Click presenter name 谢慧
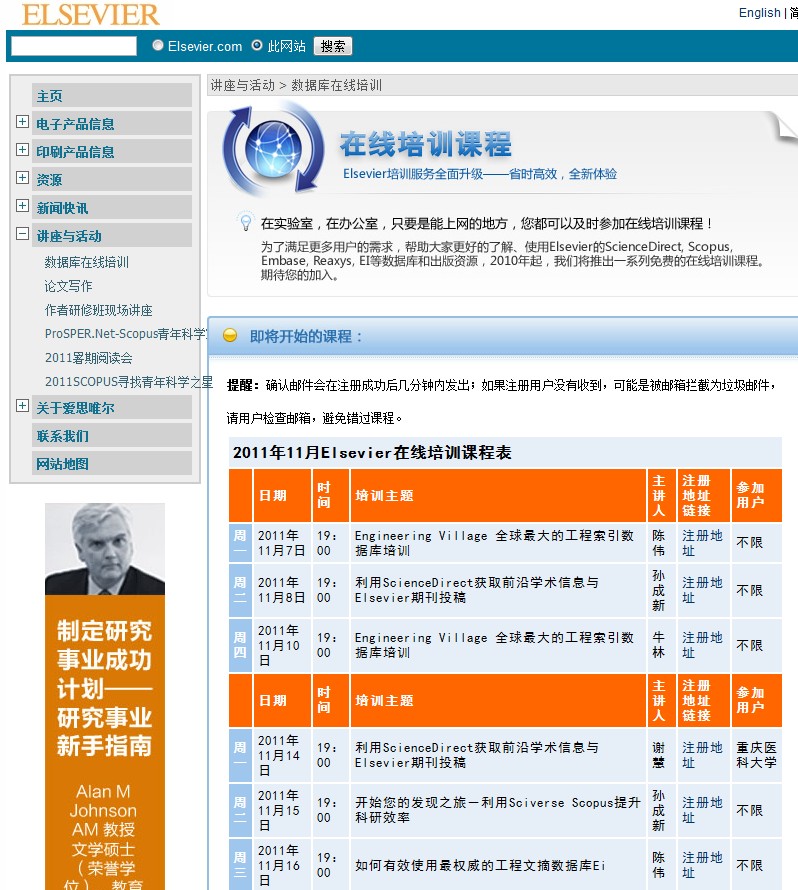This screenshot has height=890, width=798. [658, 755]
